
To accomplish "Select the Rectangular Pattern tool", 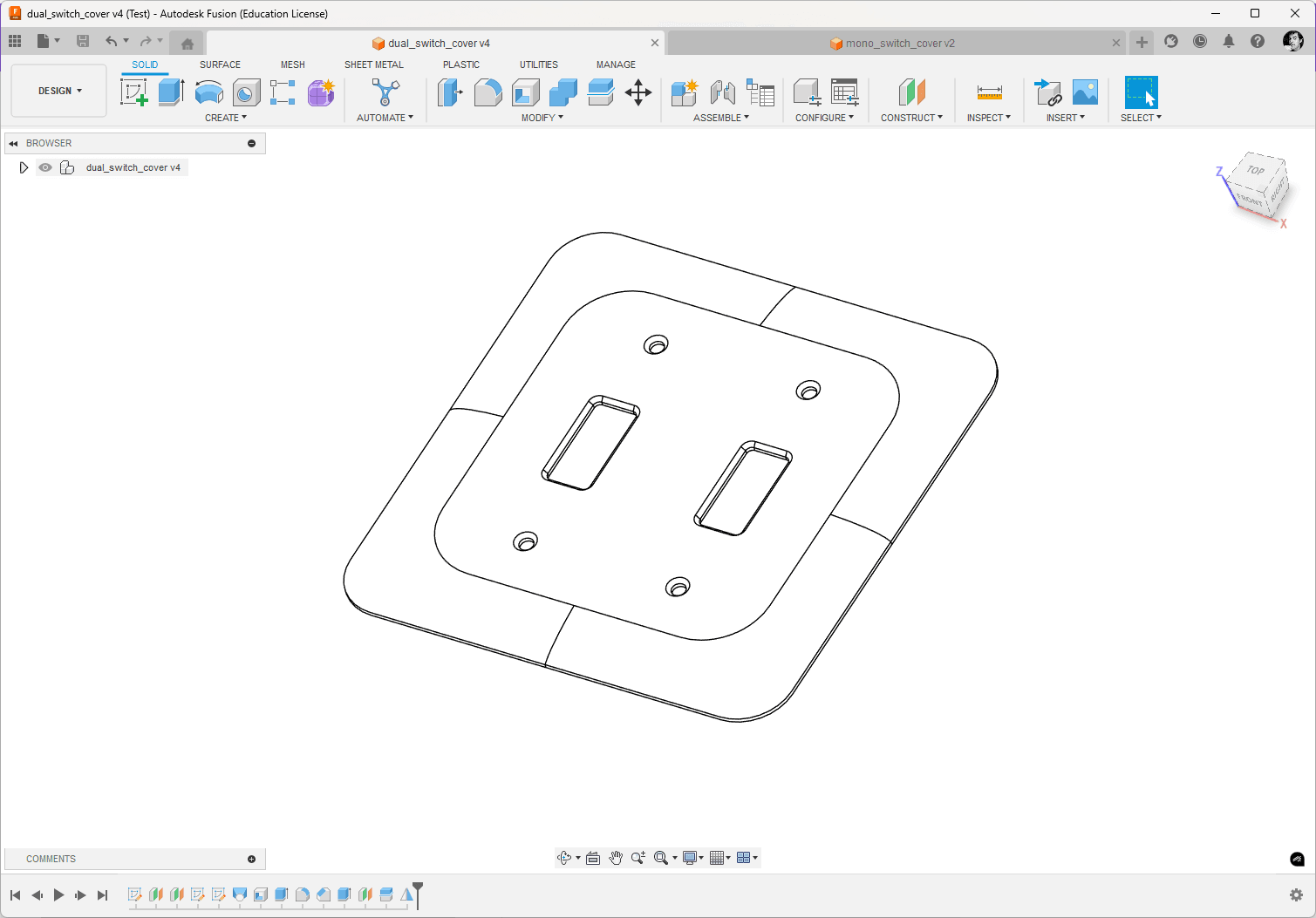I will [x=283, y=92].
